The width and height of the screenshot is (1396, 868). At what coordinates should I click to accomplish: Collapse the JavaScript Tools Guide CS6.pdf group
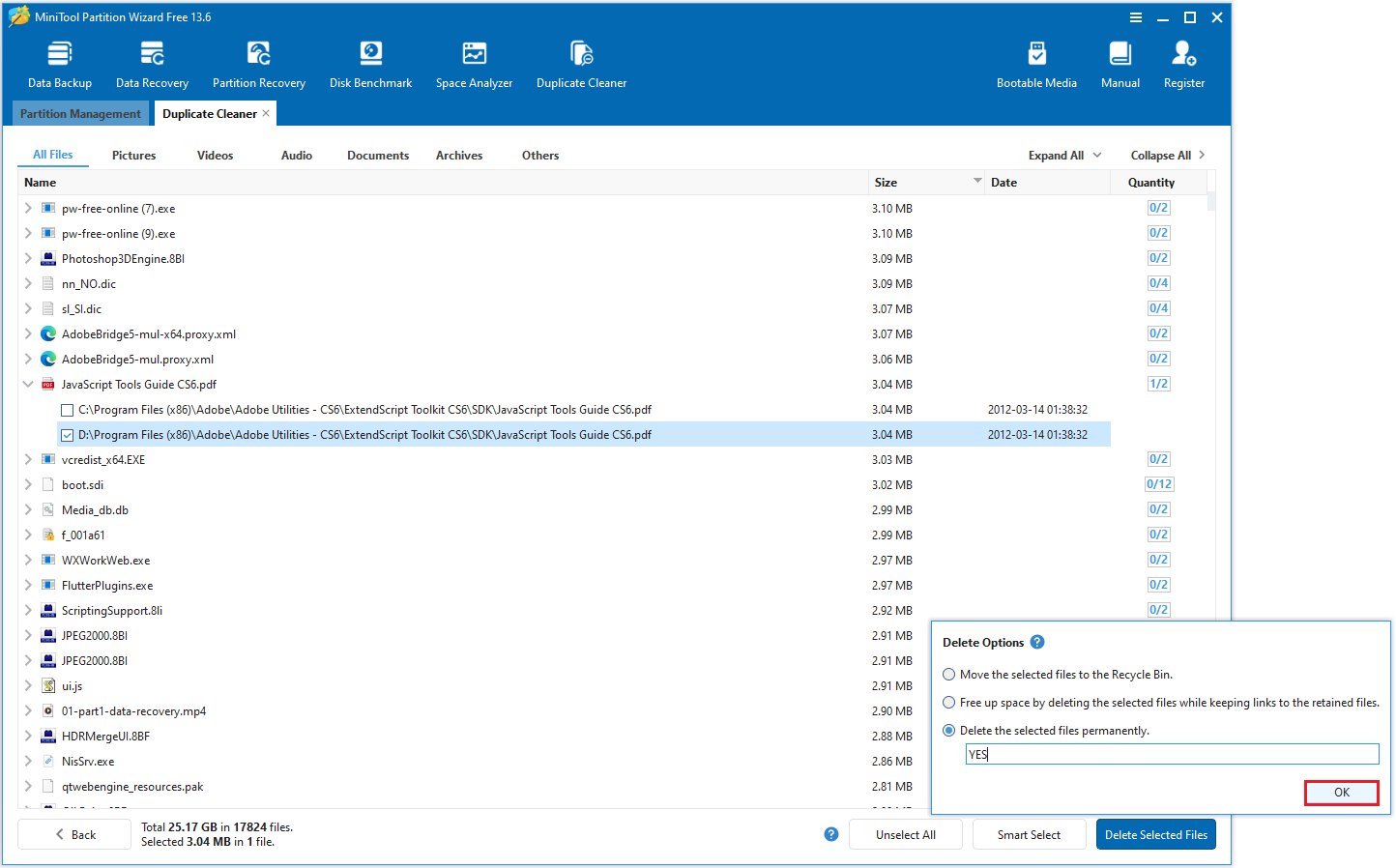27,384
